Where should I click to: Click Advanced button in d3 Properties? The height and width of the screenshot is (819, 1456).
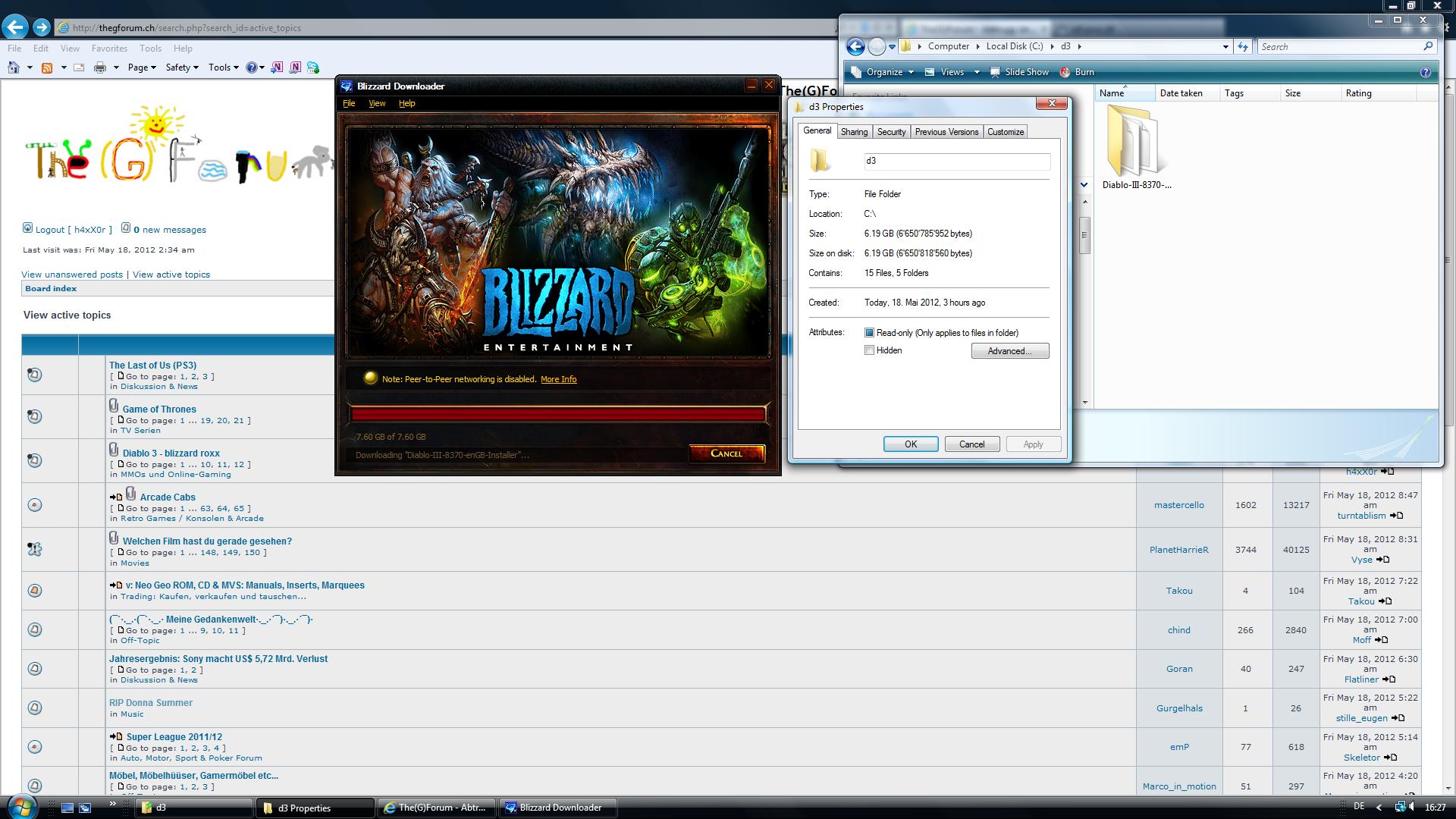(x=1010, y=351)
